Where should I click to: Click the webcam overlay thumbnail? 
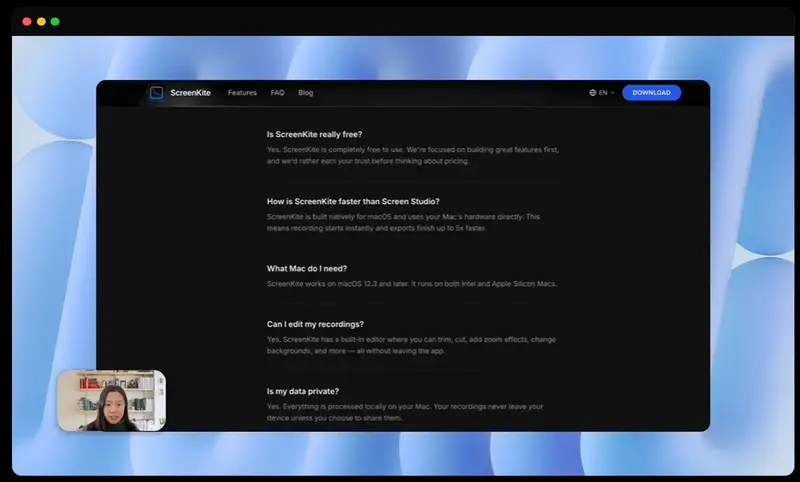(111, 400)
